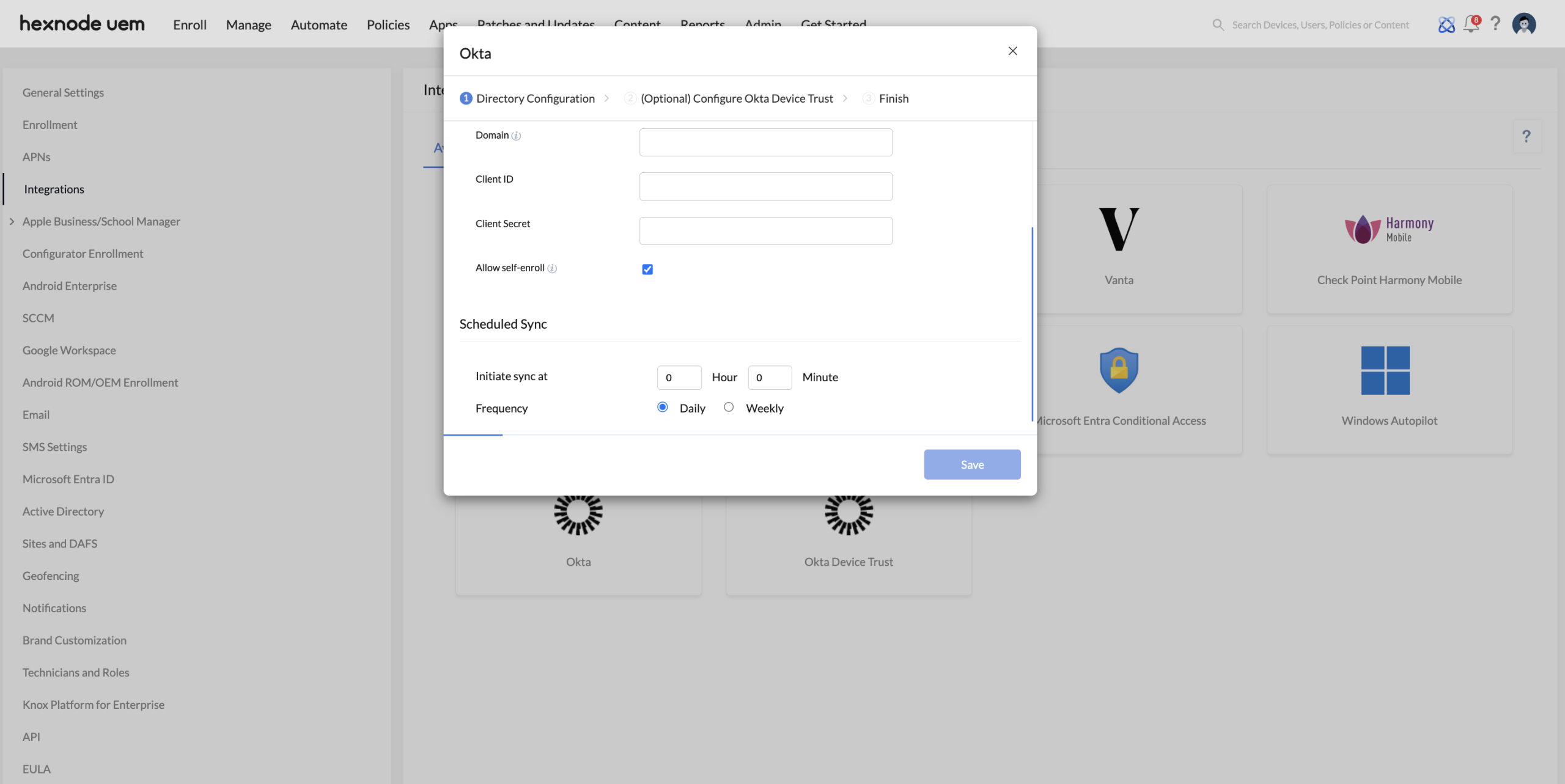
Task: Open the Enroll menu
Action: click(190, 25)
